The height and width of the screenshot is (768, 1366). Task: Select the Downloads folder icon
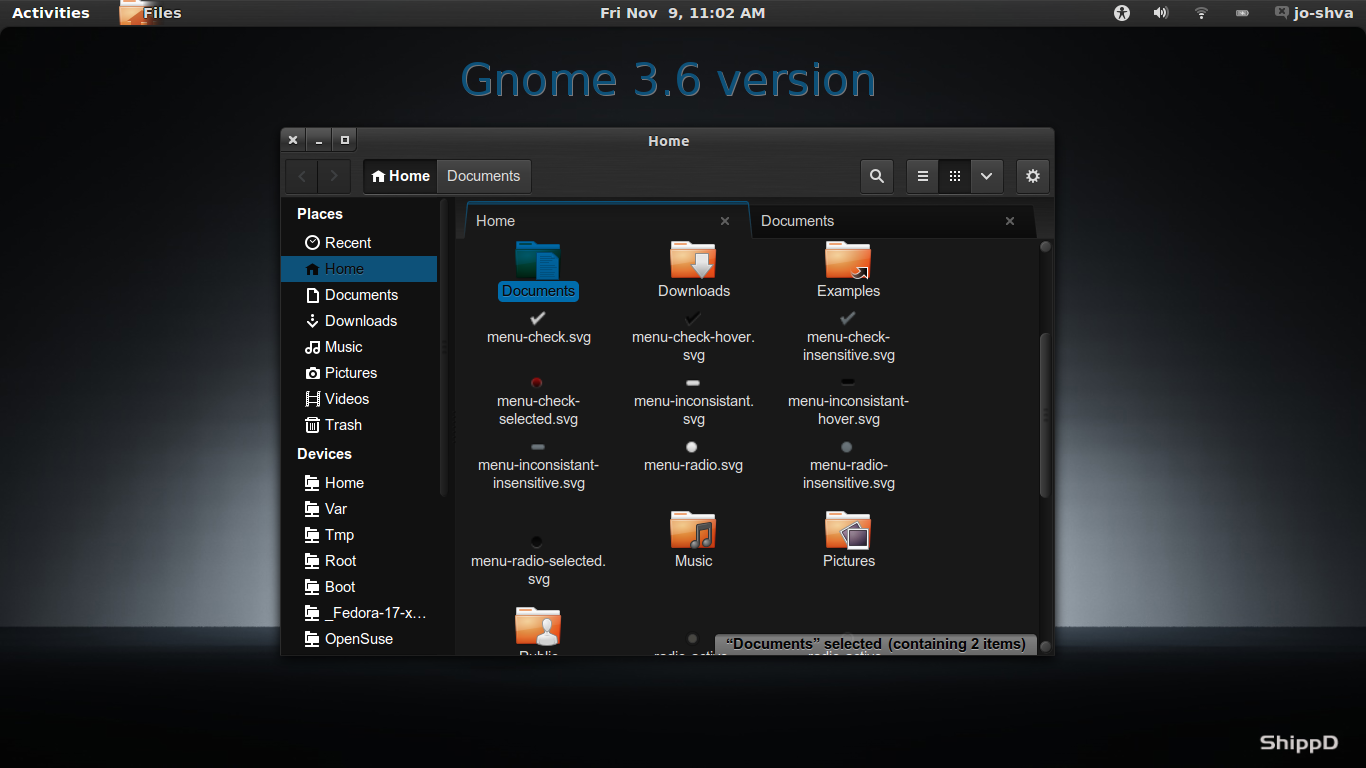click(x=693, y=260)
